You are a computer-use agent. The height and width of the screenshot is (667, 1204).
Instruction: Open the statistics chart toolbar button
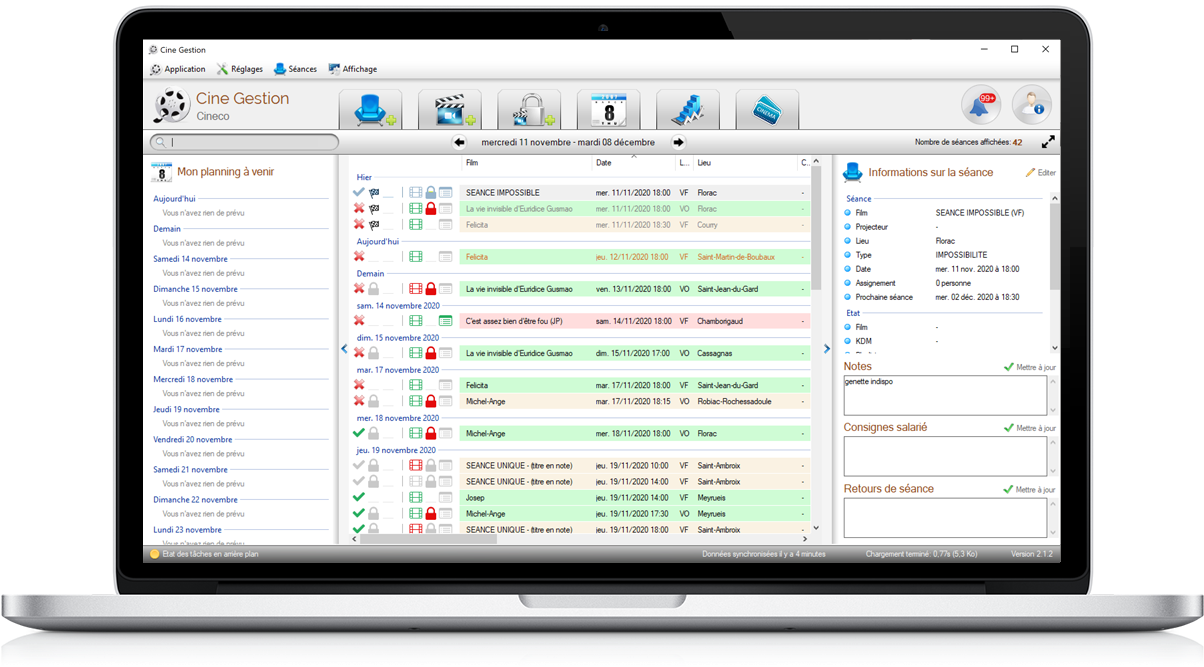[688, 109]
